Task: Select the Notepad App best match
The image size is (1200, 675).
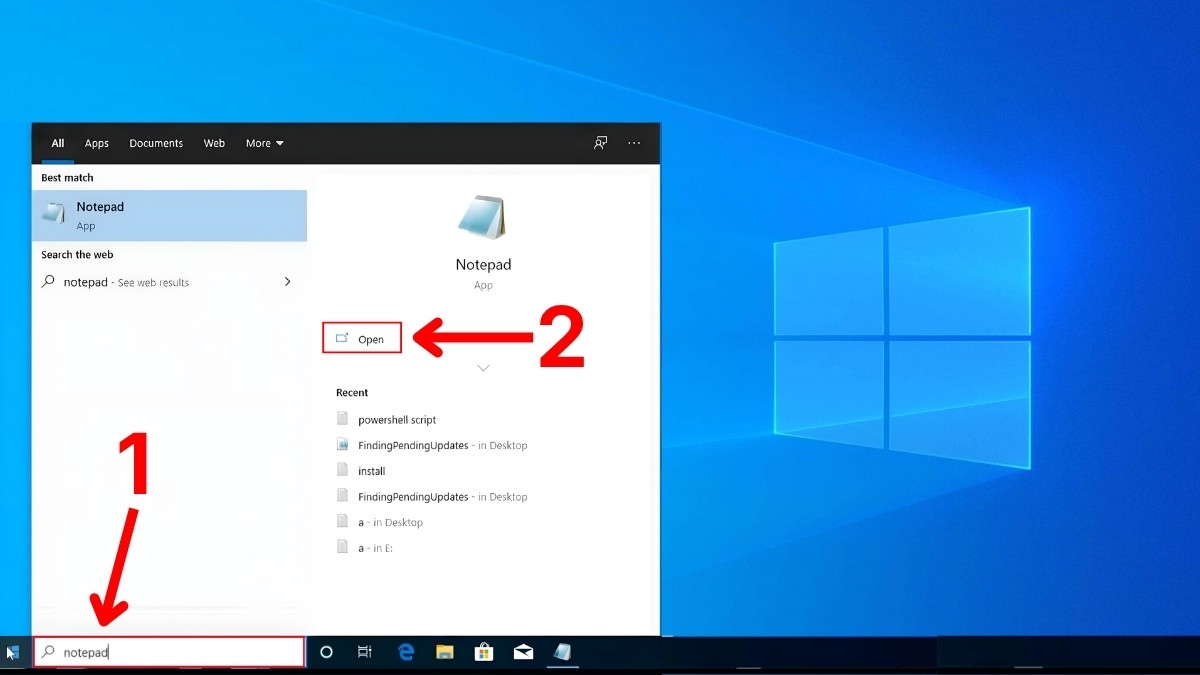Action: click(169, 216)
